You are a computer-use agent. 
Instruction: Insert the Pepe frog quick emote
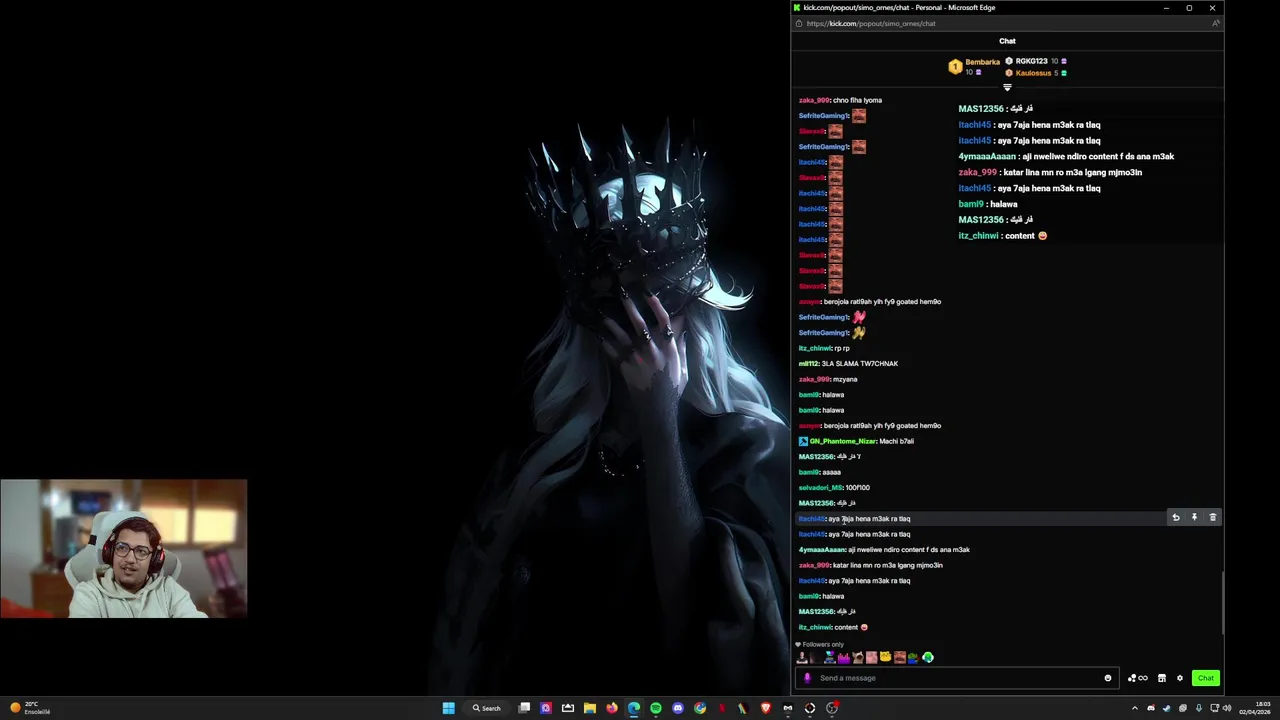(x=913, y=657)
